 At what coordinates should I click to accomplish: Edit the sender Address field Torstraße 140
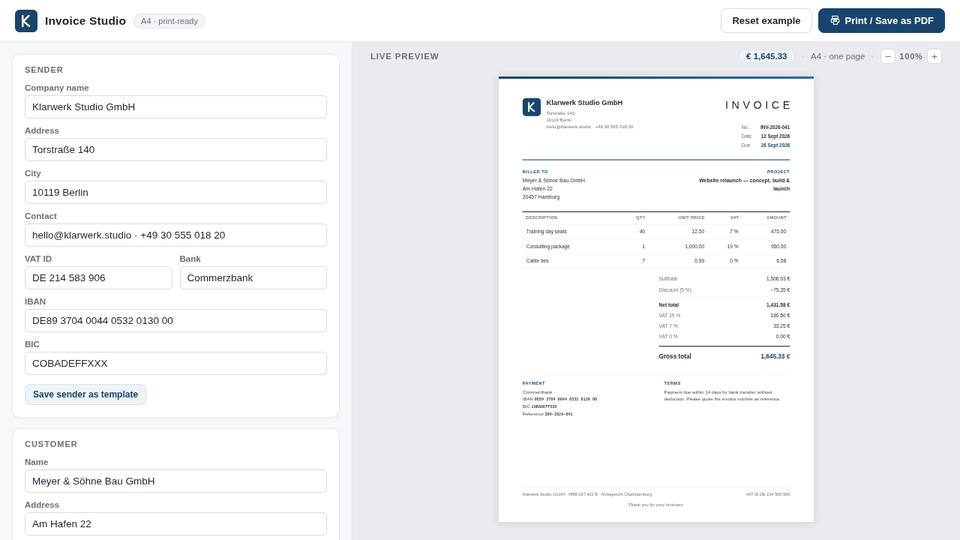[176, 149]
